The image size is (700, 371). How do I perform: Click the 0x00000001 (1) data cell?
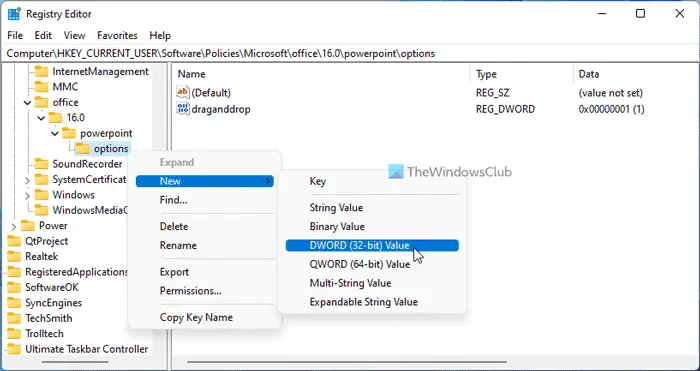[x=611, y=109]
